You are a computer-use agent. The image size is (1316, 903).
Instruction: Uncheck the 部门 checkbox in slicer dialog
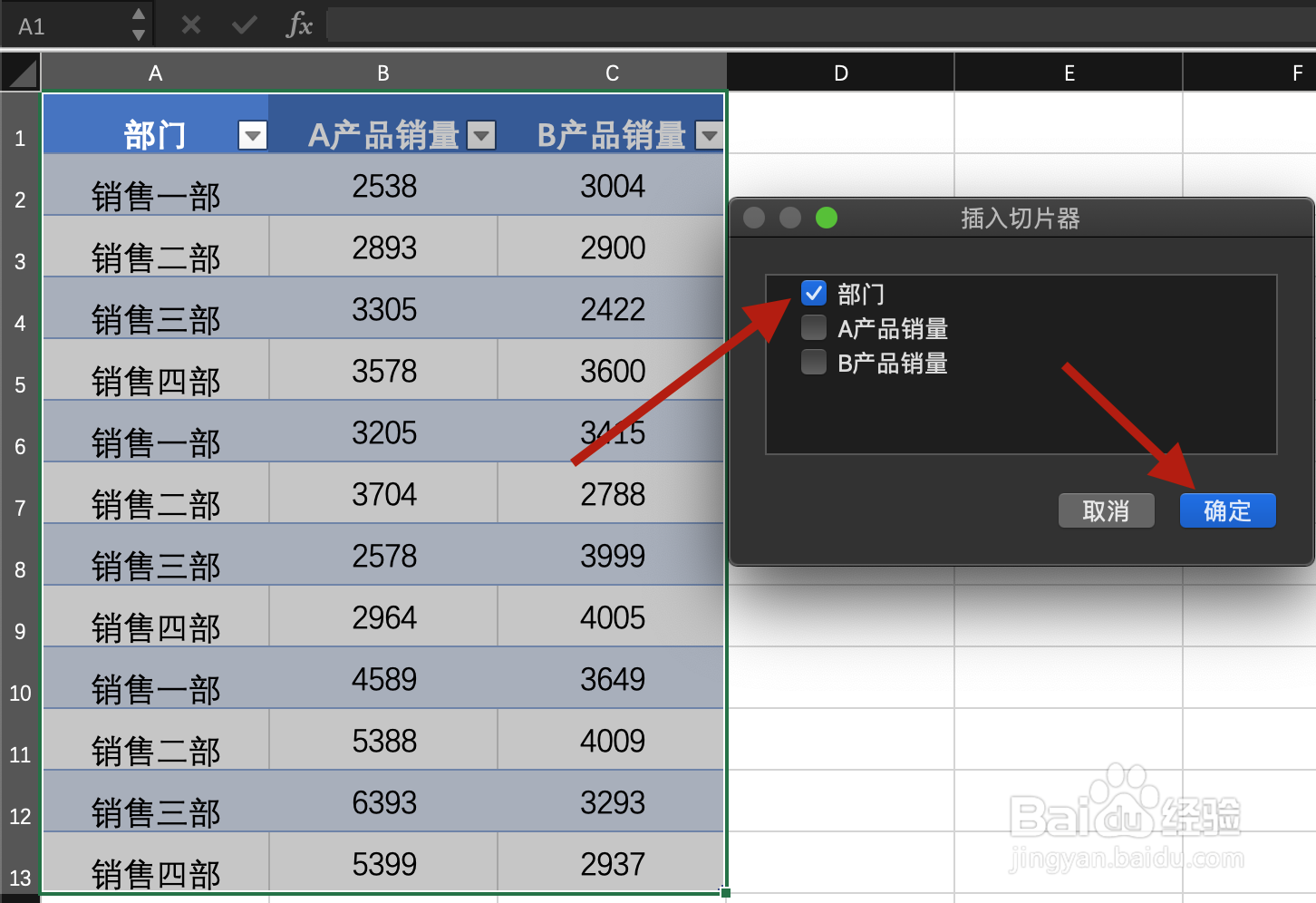(x=814, y=293)
